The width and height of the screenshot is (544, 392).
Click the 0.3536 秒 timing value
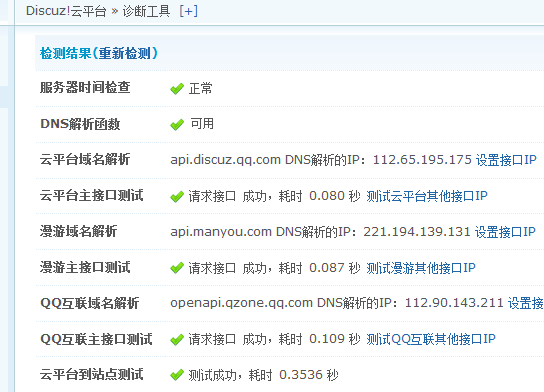309,375
